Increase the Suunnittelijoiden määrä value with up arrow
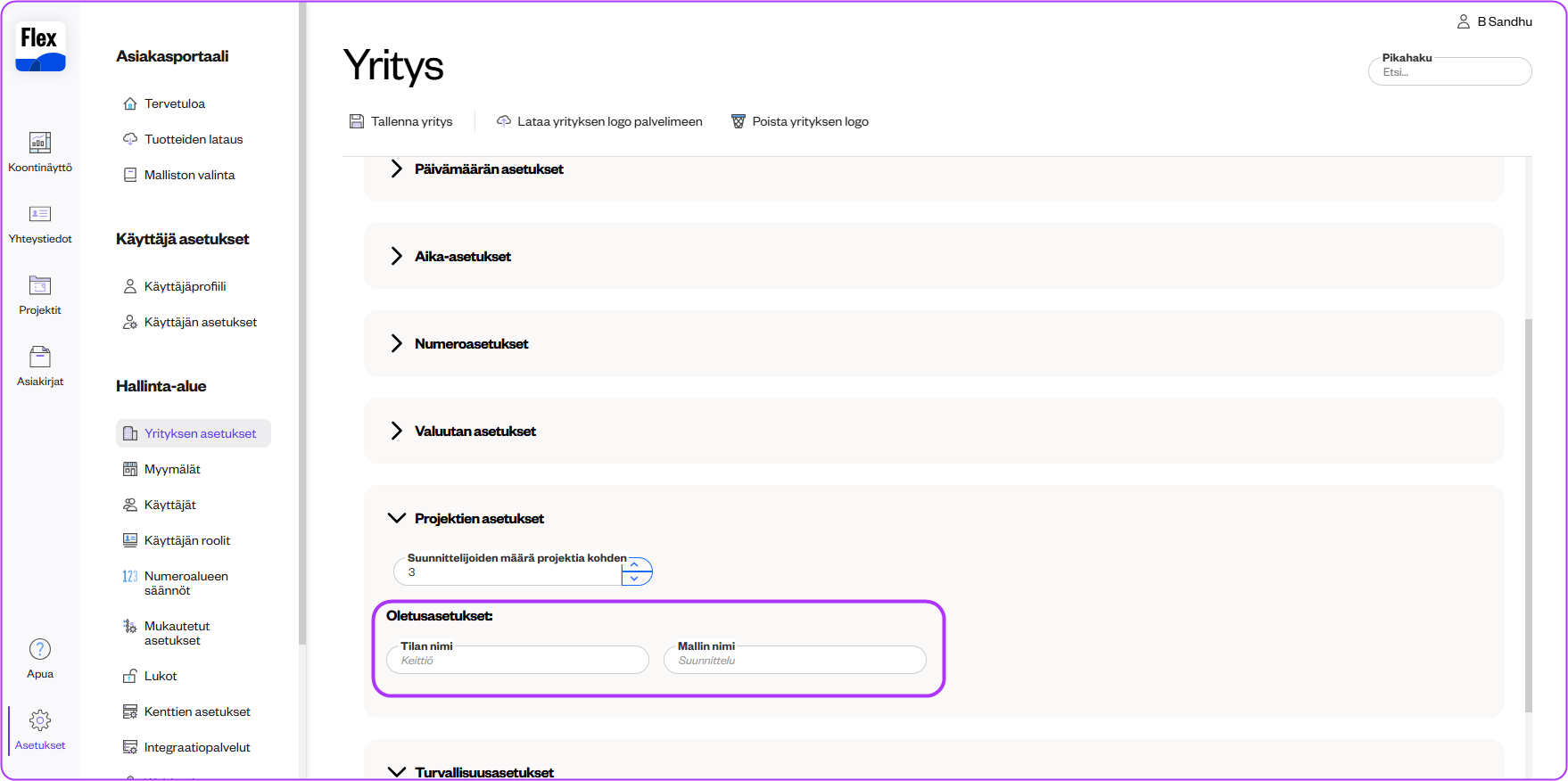This screenshot has height=781, width=1568. [x=634, y=565]
